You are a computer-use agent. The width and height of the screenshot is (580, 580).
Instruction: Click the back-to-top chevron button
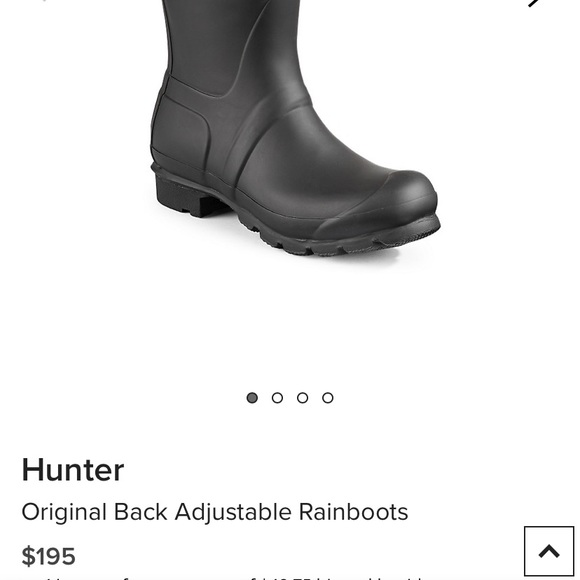549,551
